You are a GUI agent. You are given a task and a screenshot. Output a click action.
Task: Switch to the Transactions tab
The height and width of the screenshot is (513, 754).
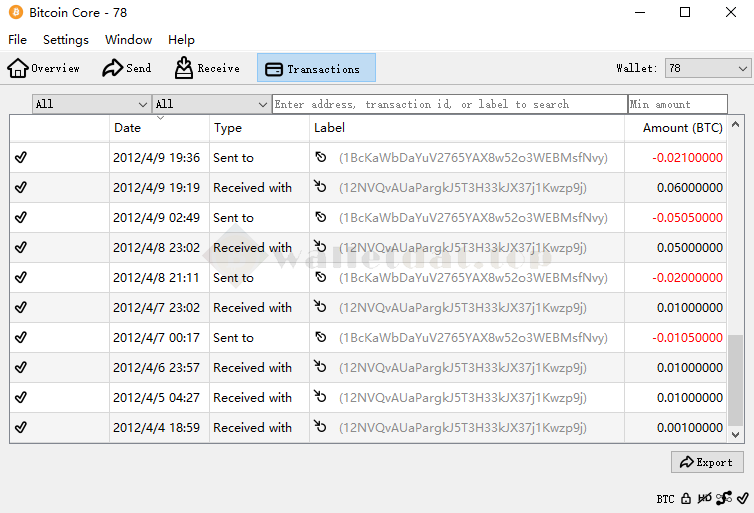click(x=316, y=68)
